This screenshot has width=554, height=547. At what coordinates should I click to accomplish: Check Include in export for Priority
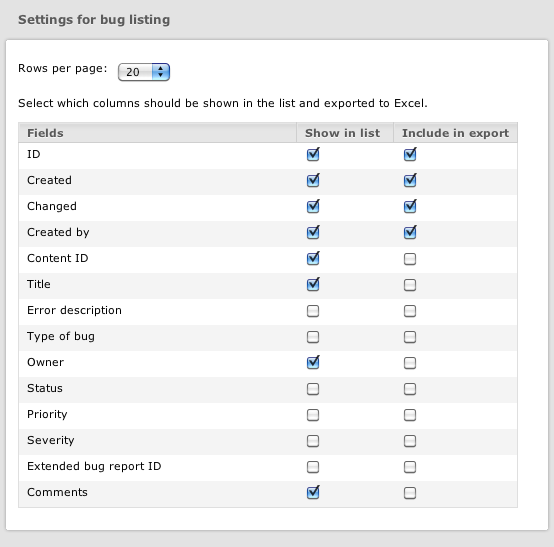(x=410, y=415)
